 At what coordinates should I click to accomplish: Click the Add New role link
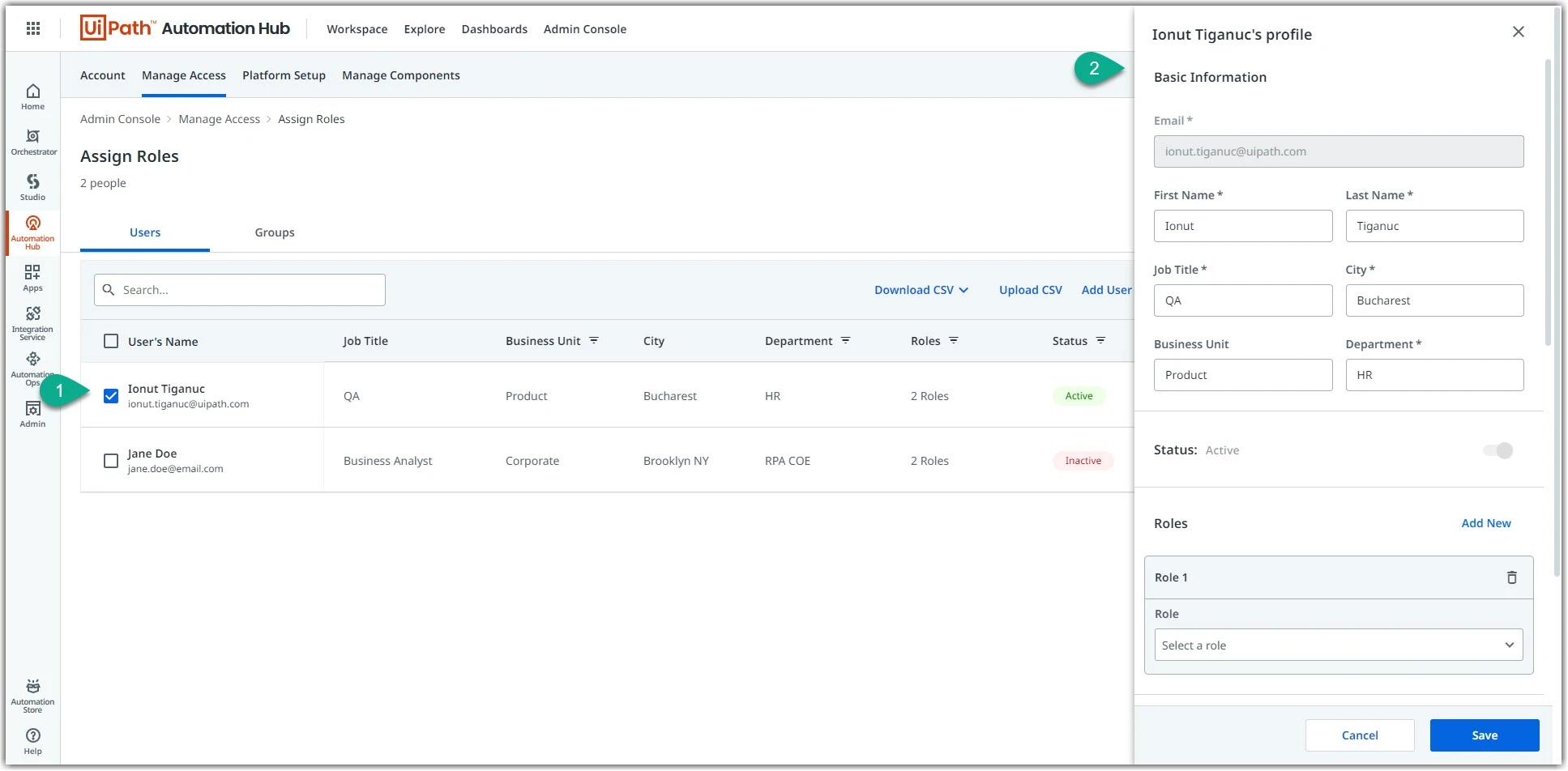coord(1486,523)
